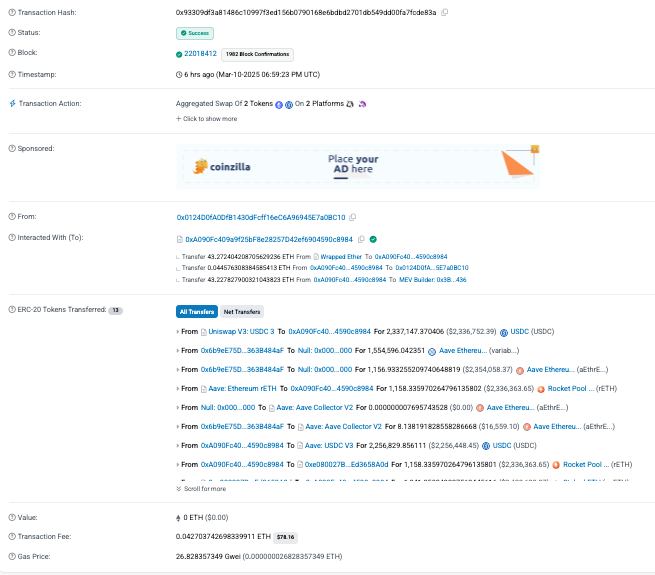
Task: Open the Aave: Ethereum rETH link
Action: (242, 389)
